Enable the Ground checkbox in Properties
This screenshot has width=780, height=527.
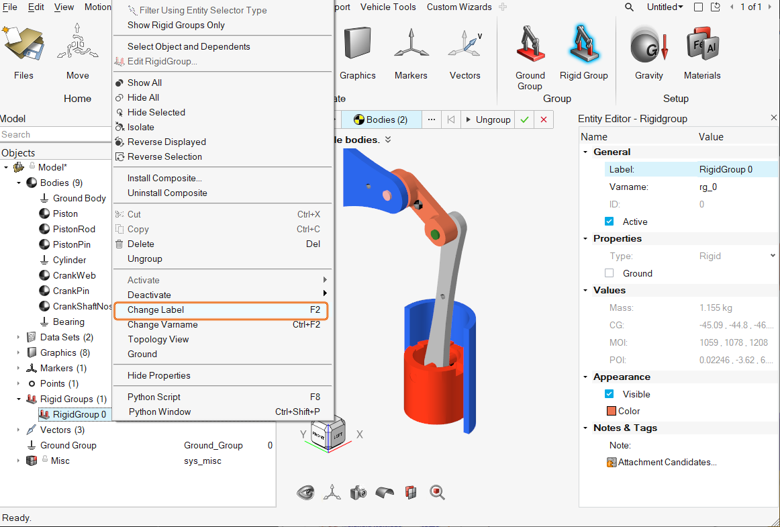609,273
